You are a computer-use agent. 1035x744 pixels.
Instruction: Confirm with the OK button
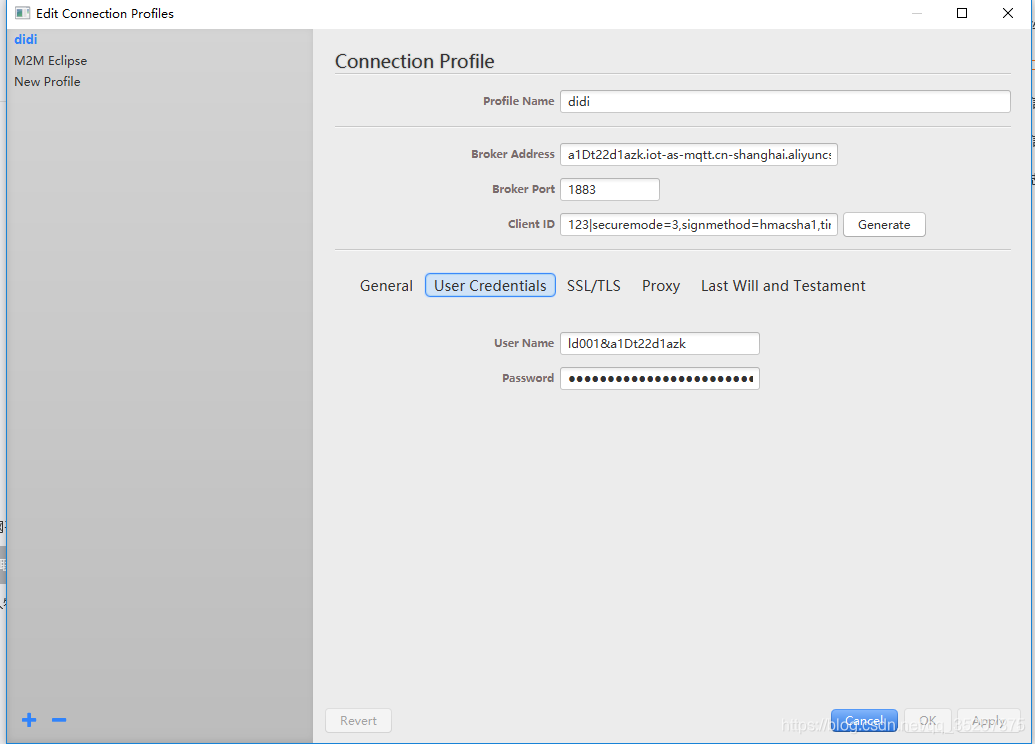pos(927,720)
